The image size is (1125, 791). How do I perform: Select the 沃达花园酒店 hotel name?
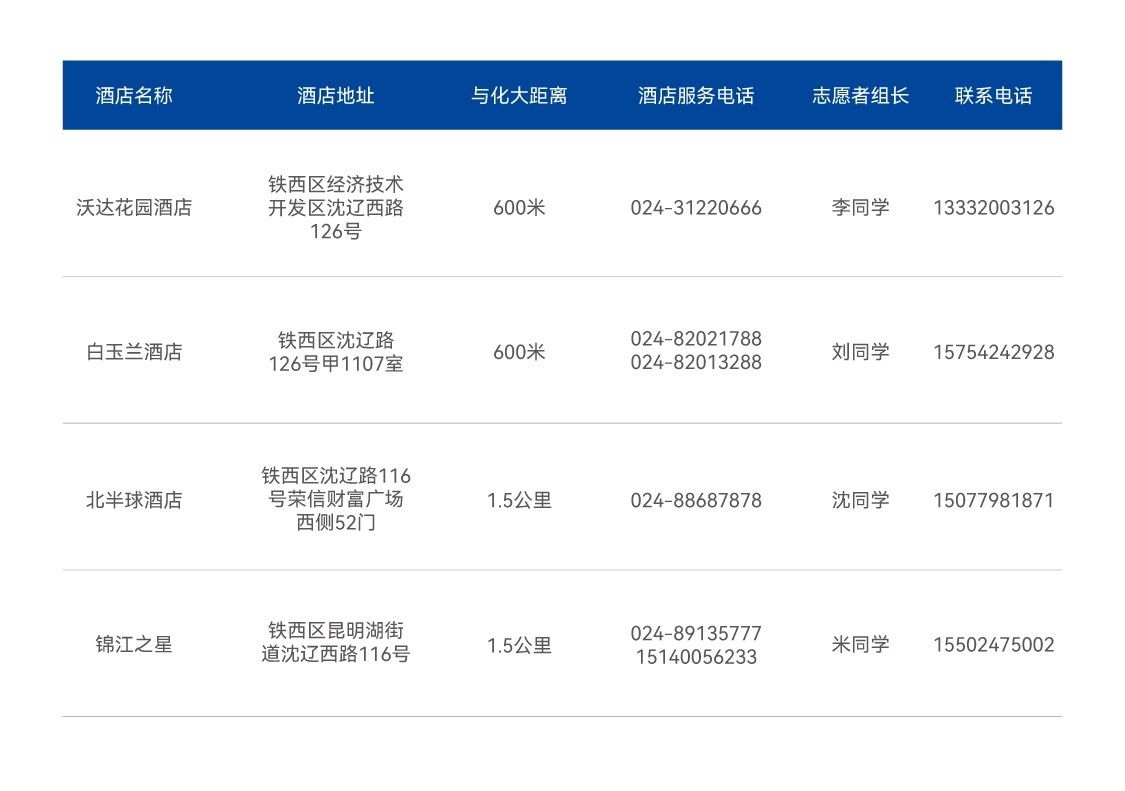point(134,208)
